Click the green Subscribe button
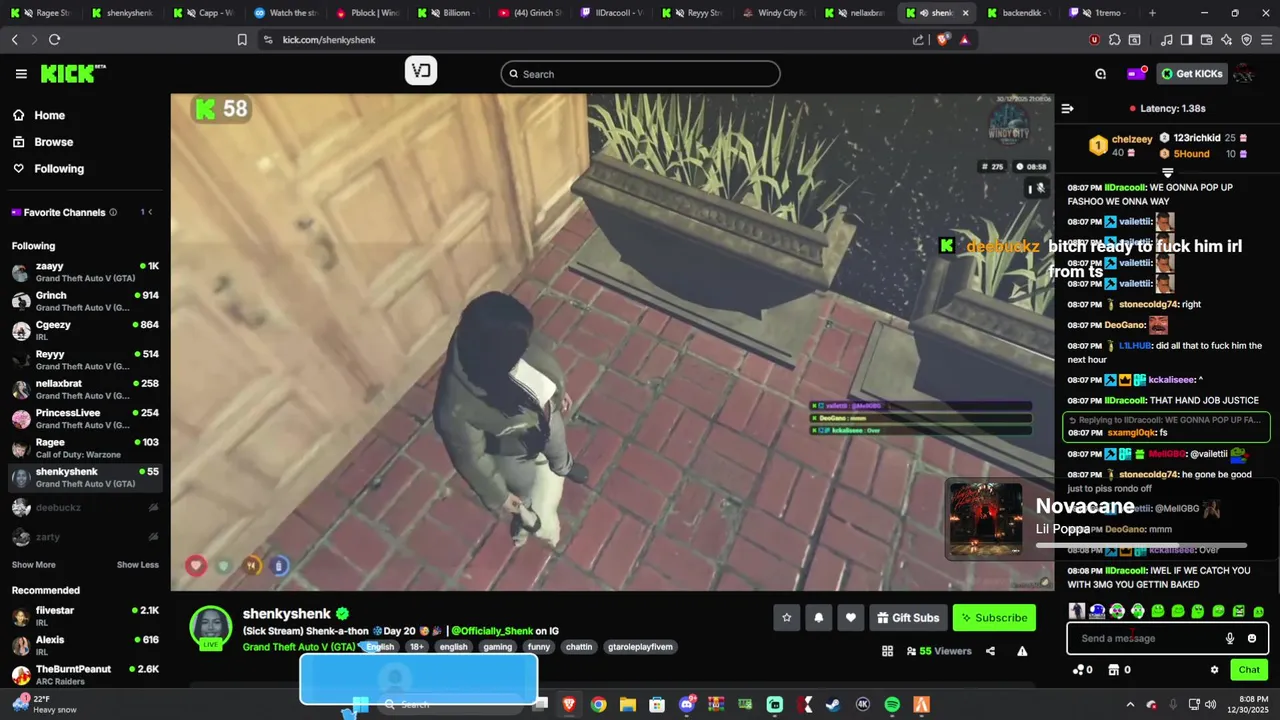Screen dimensions: 1280x720 (x=994, y=618)
